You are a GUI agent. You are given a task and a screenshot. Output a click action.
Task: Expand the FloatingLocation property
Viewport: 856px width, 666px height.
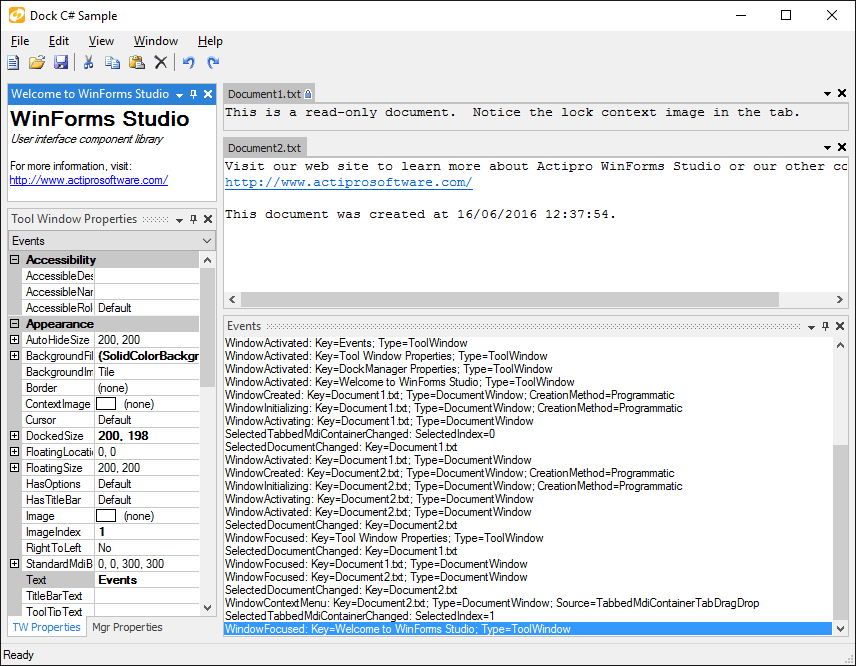click(x=15, y=452)
